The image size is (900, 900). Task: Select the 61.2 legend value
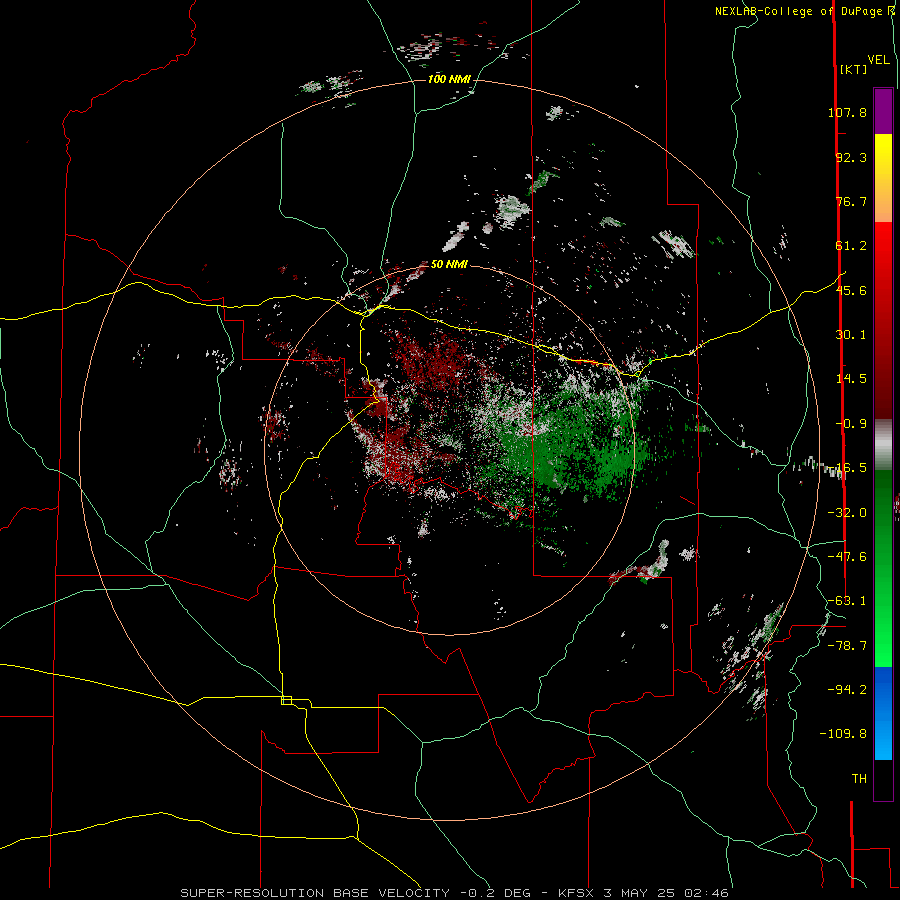[851, 246]
